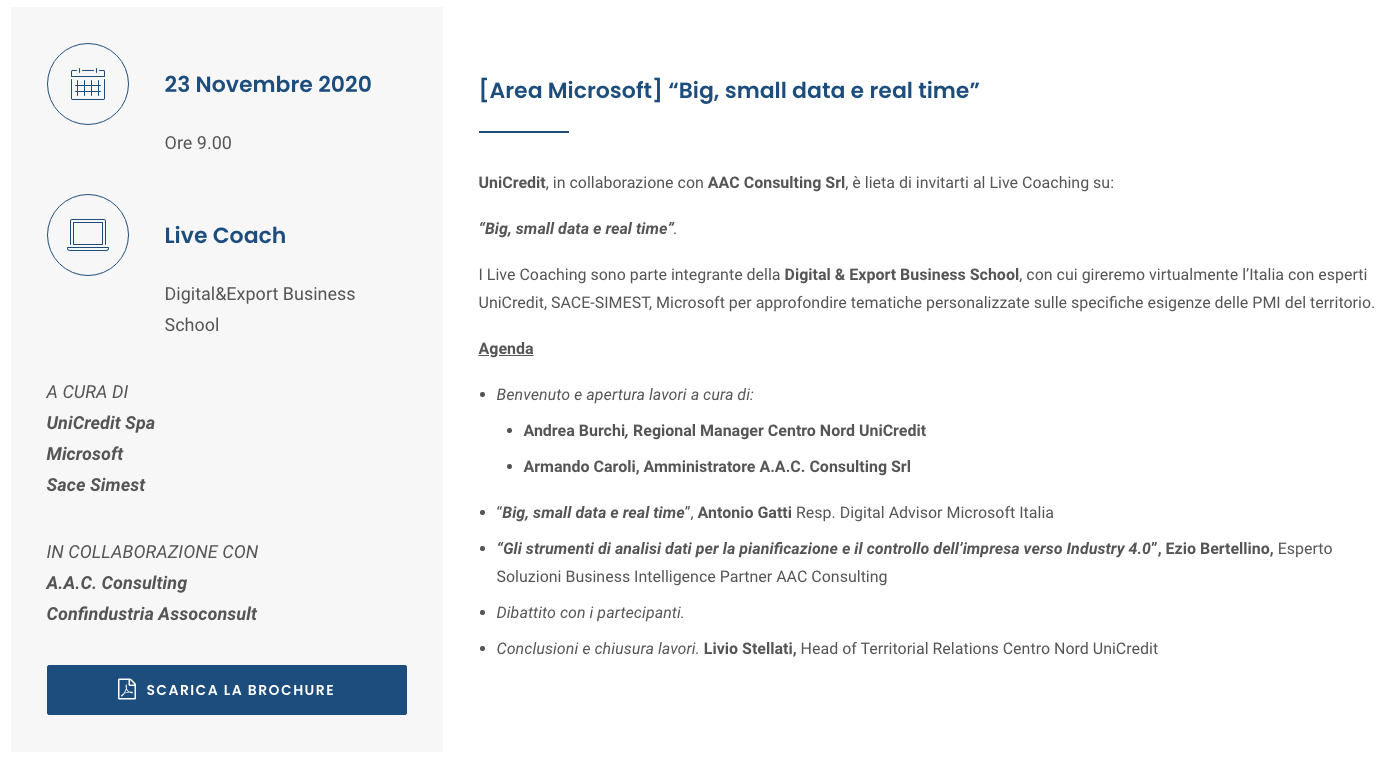Image resolution: width=1391 pixels, height=770 pixels.
Task: Click the Andrea Burchi agenda entry
Action: coord(724,430)
